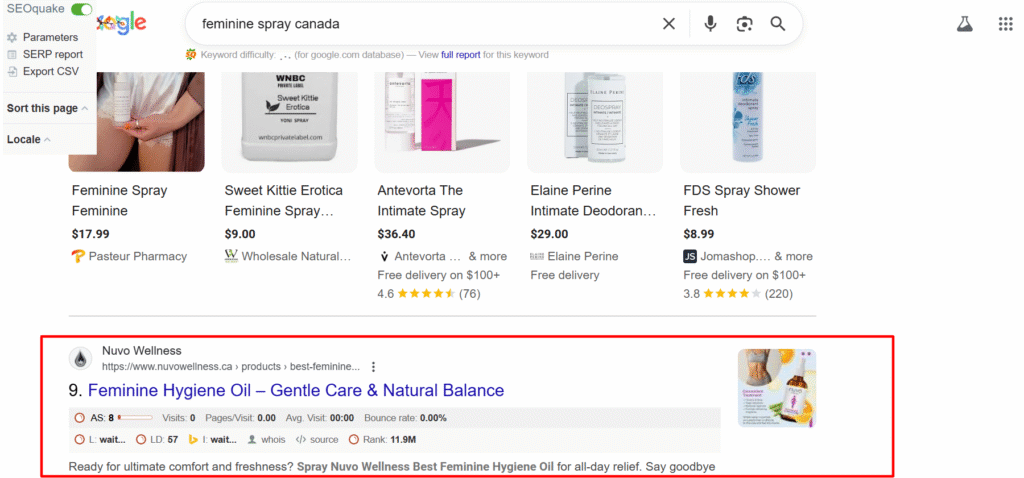Screen dimensions: 1024x478
Task: View page source from SEOquake bar
Action: click(318, 439)
